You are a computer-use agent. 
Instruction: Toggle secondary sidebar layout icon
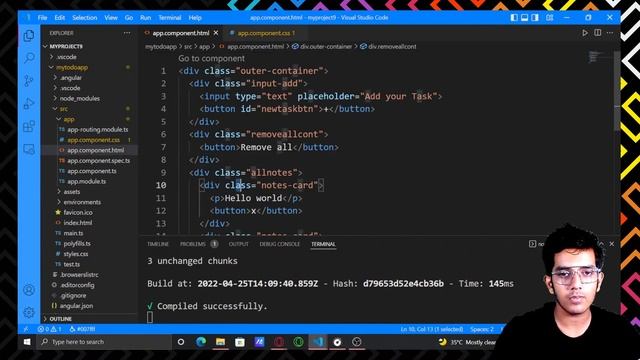(x=535, y=18)
